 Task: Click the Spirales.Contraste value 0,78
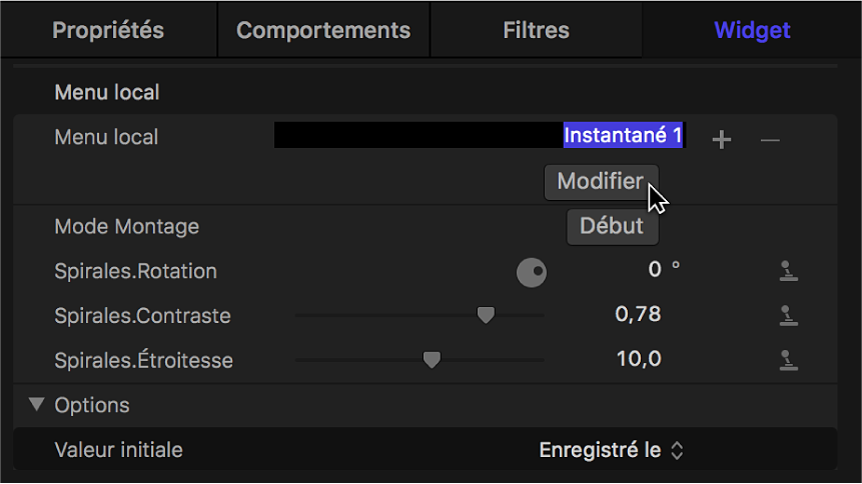coord(638,314)
